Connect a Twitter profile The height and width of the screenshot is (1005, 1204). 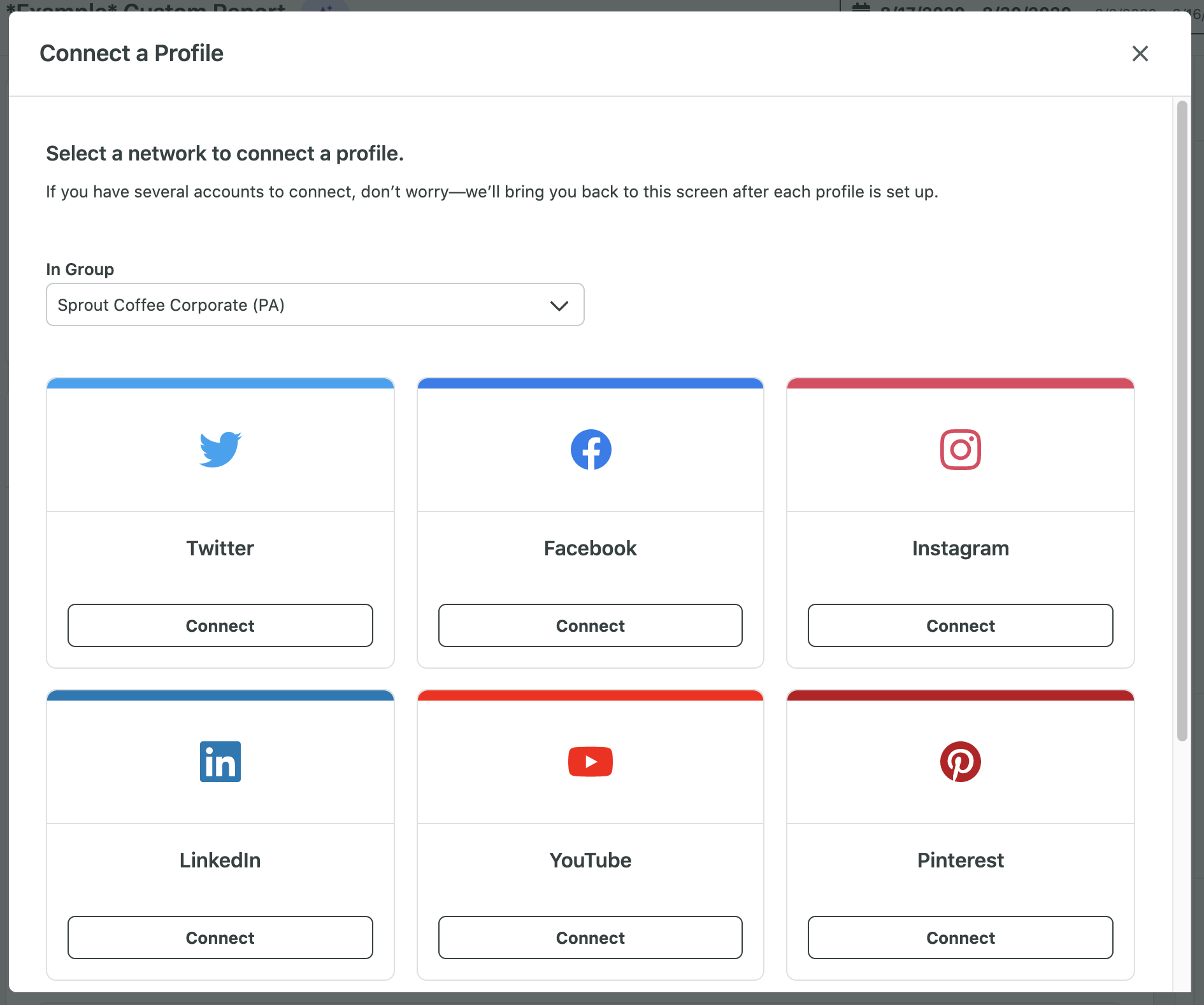point(220,625)
